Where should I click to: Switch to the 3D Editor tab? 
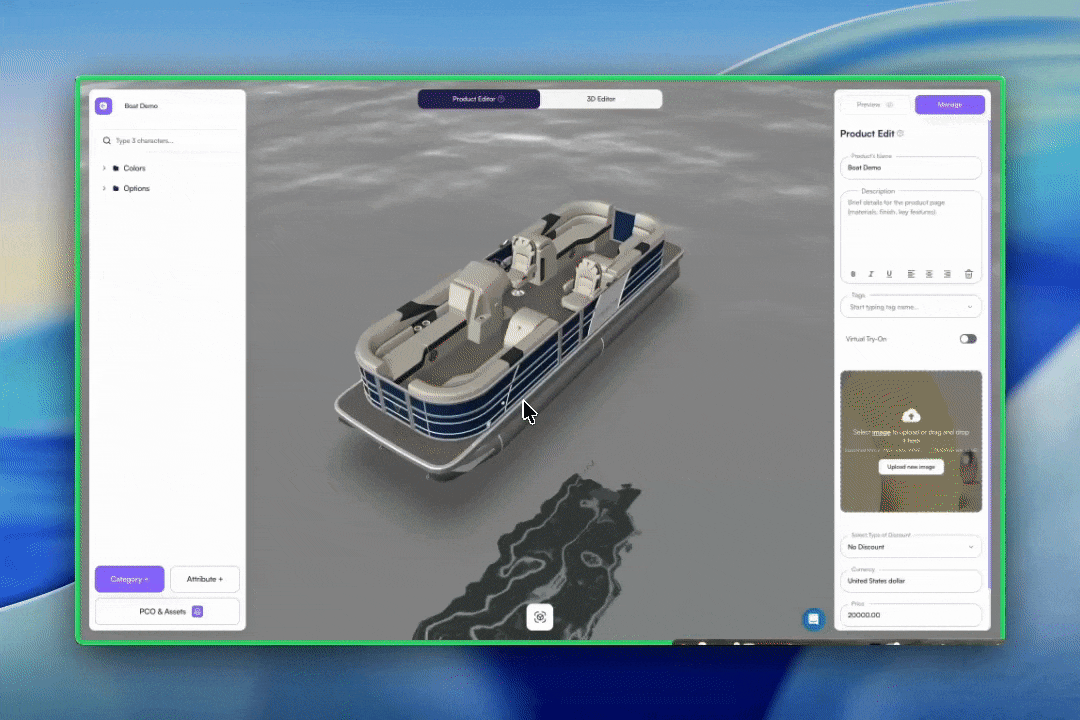tap(601, 99)
